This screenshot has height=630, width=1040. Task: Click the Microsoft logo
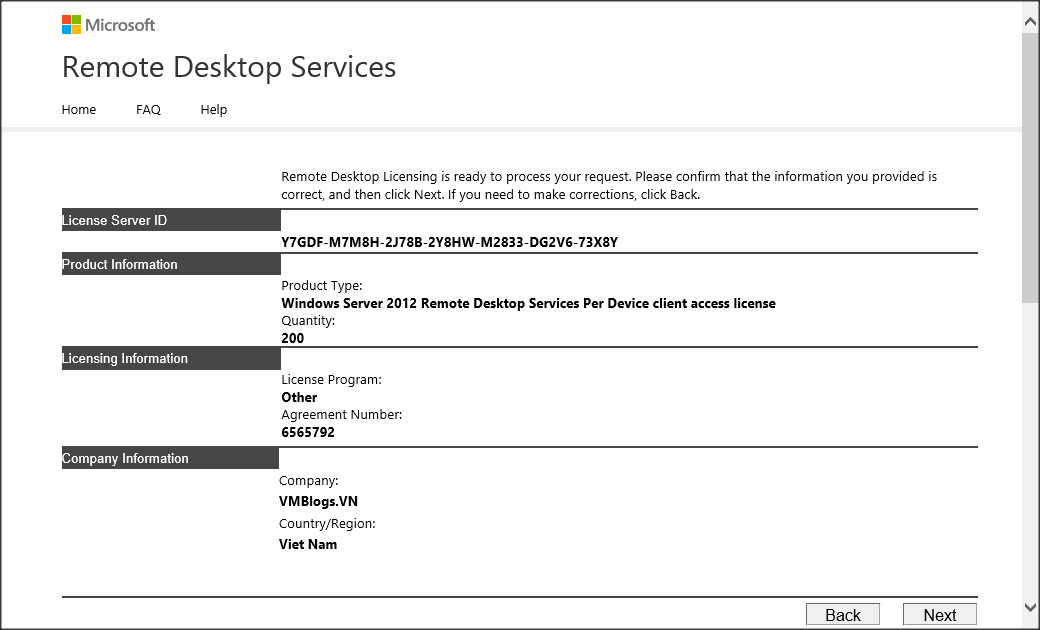[108, 25]
